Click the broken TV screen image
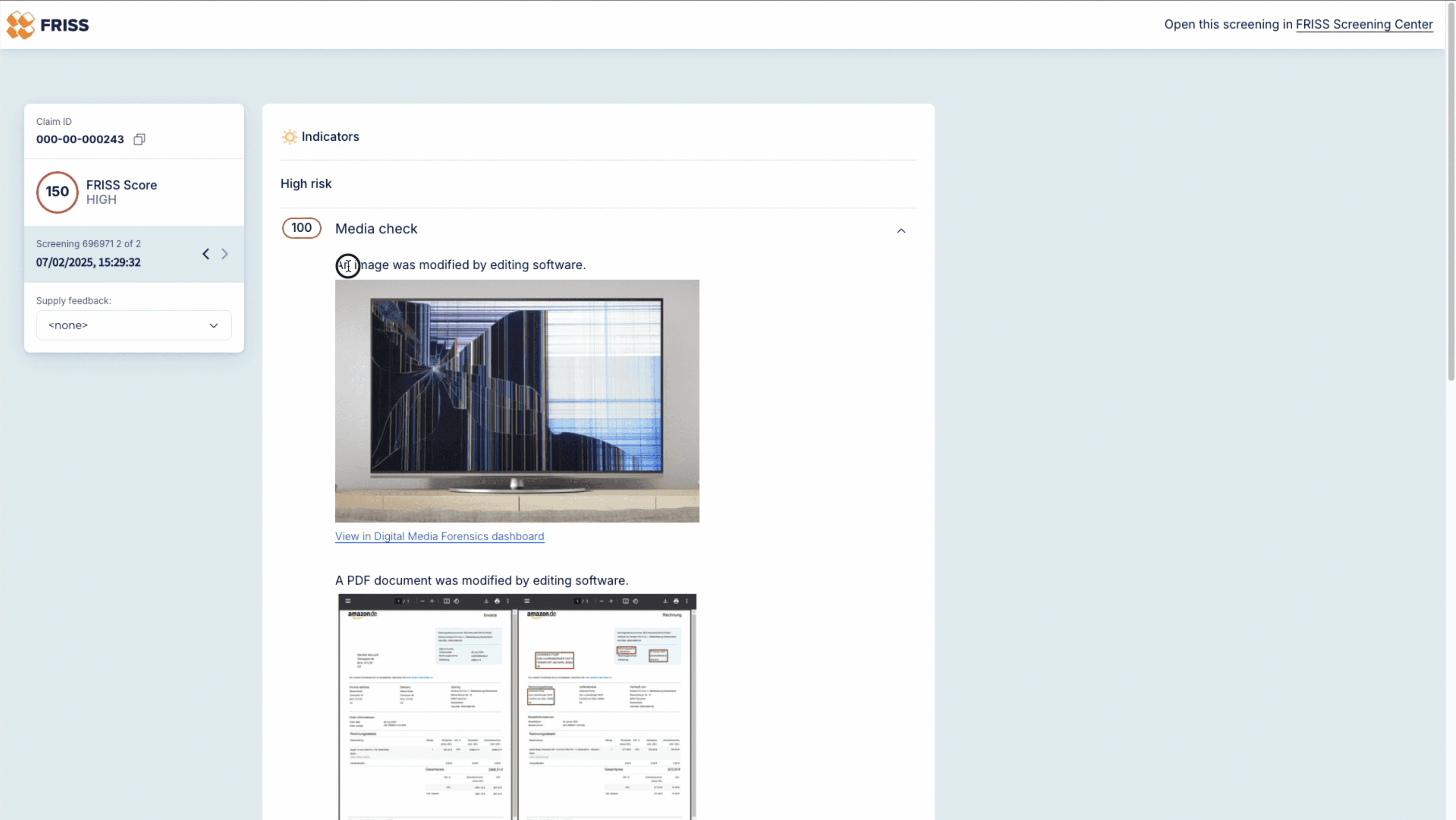 point(516,401)
